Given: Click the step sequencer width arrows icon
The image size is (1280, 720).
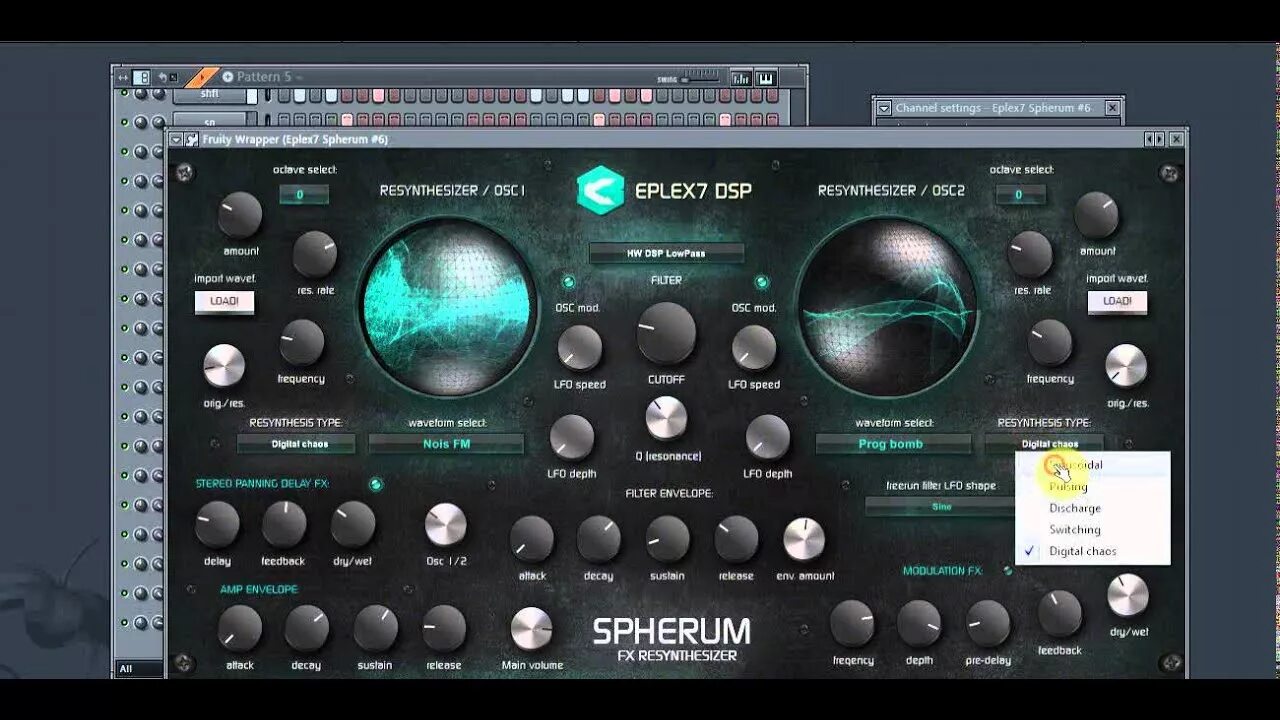Looking at the screenshot, I should (123, 77).
